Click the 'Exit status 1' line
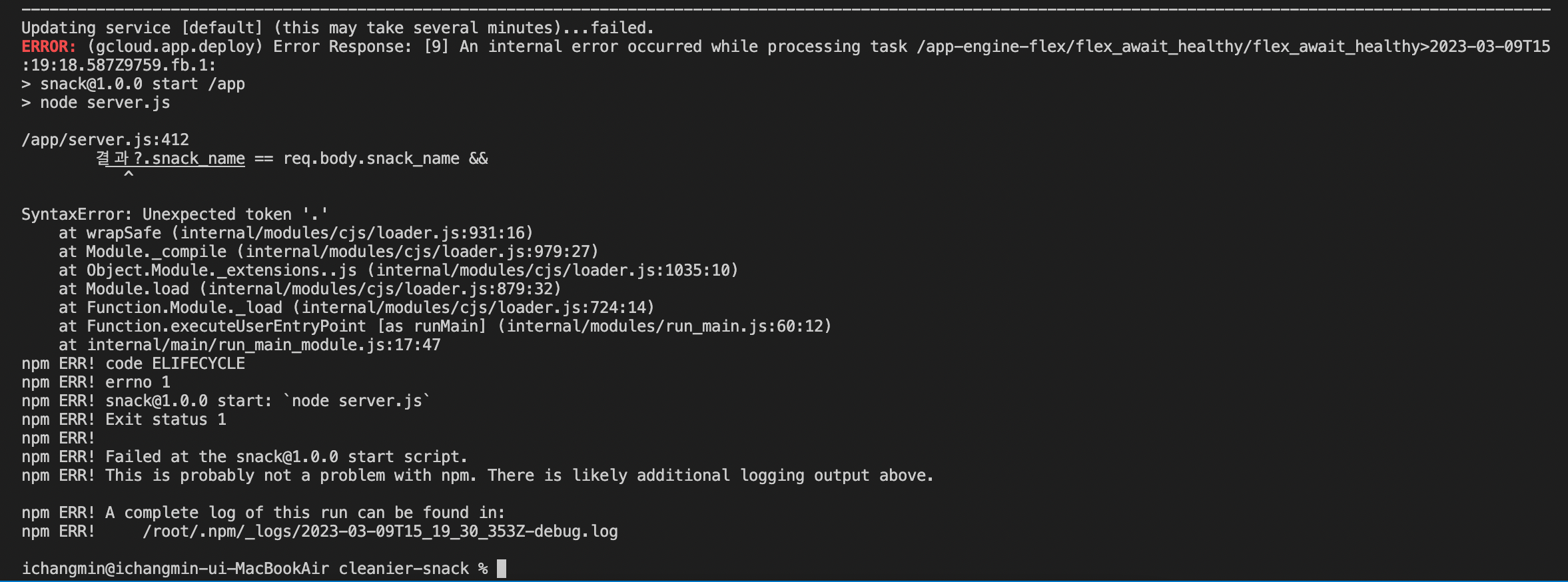The height and width of the screenshot is (582, 1568). (166, 420)
